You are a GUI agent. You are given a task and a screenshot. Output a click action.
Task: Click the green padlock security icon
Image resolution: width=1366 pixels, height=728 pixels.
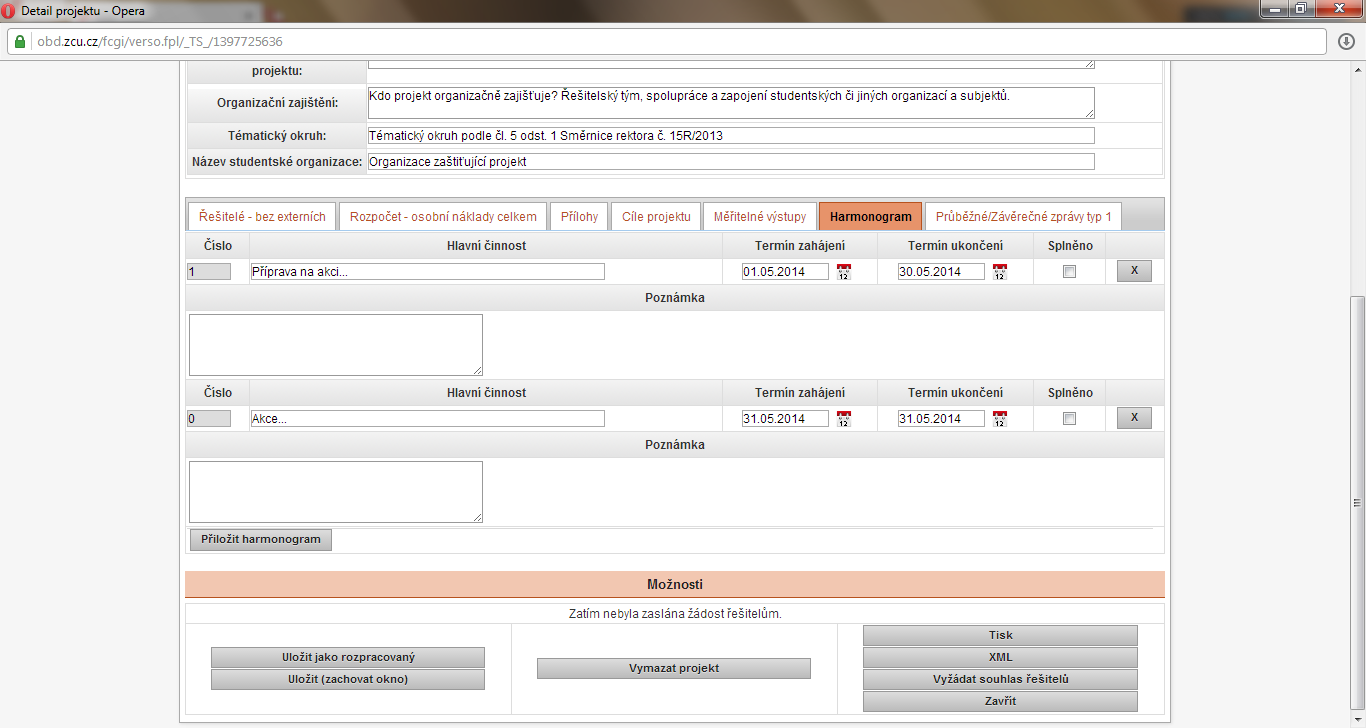19,42
